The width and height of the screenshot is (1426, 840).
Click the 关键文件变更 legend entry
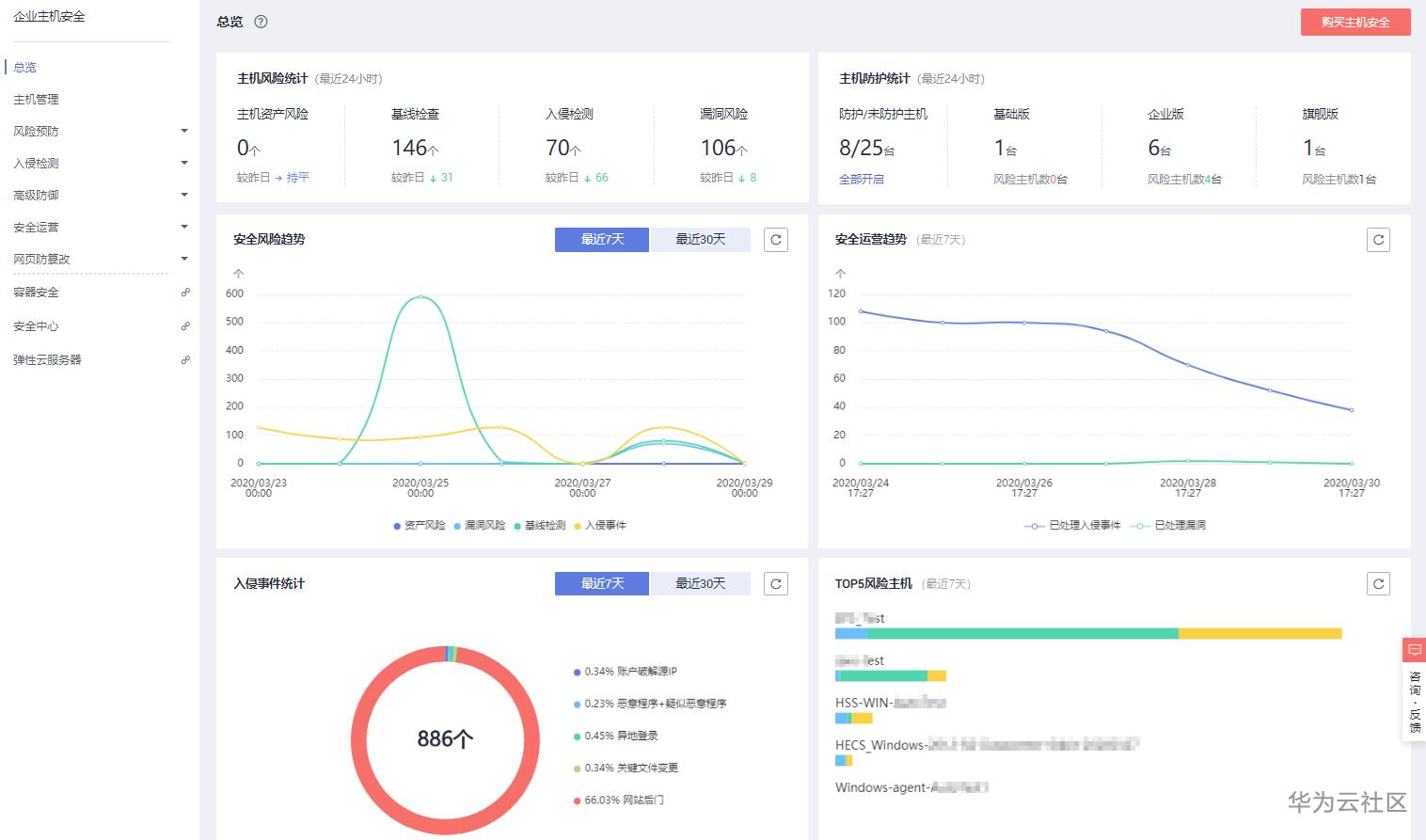pyautogui.click(x=626, y=769)
